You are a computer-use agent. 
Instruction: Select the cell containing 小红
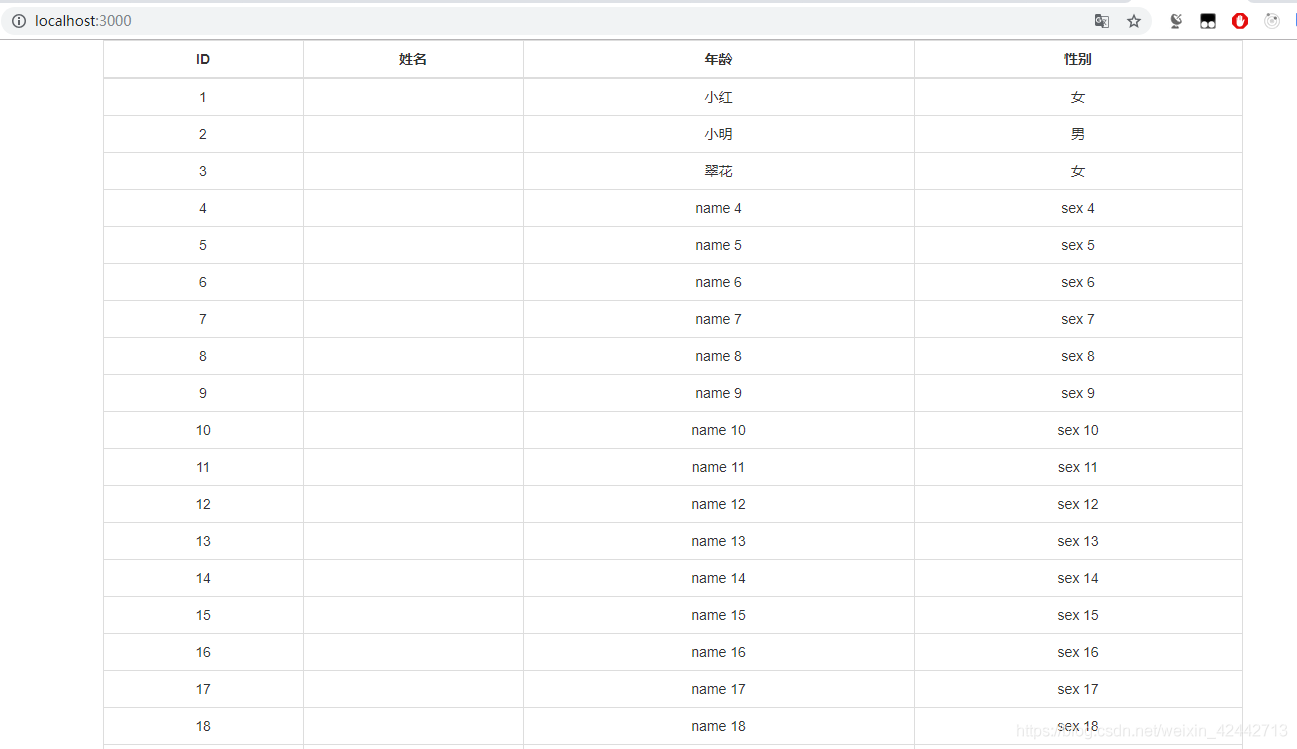(718, 97)
